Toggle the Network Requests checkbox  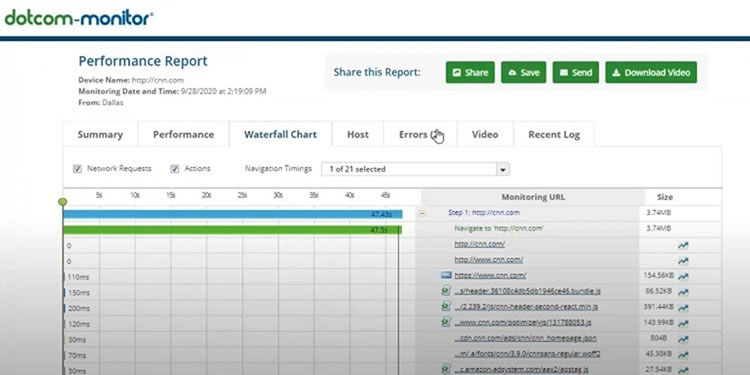(77, 169)
